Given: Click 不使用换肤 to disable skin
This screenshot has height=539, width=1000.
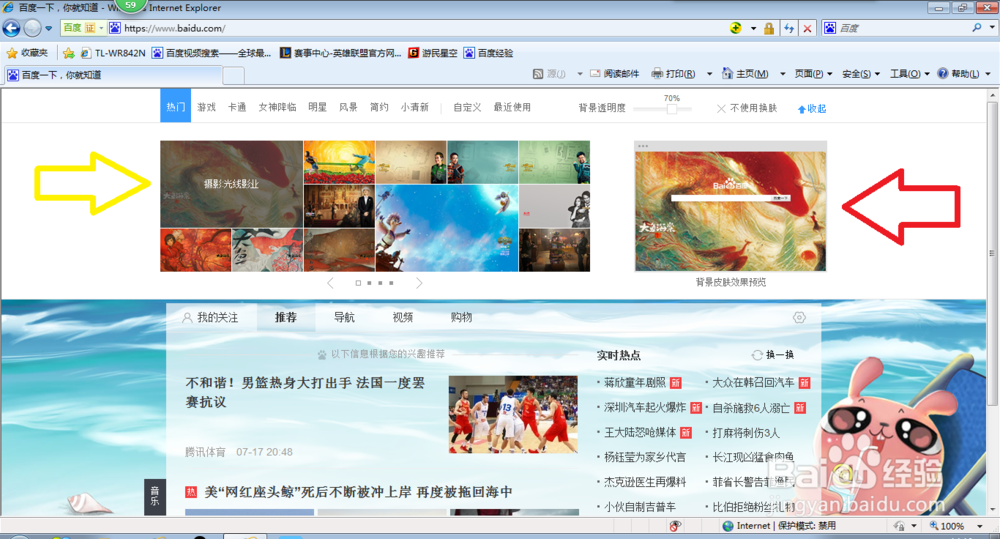Looking at the screenshot, I should tap(747, 108).
